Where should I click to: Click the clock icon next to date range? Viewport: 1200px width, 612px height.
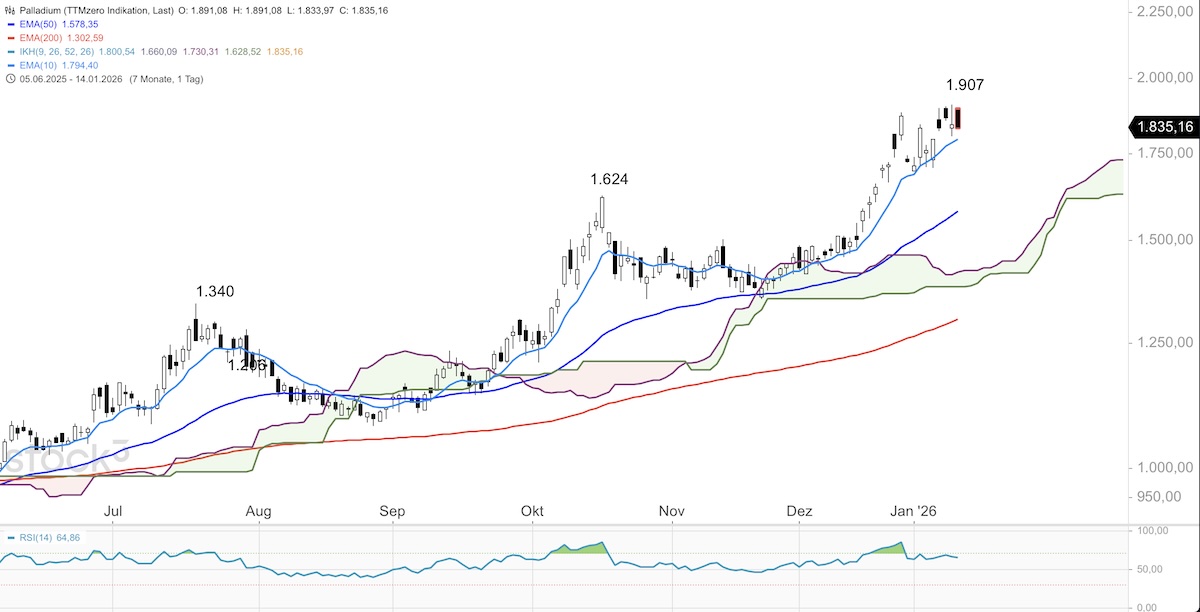click(10, 79)
